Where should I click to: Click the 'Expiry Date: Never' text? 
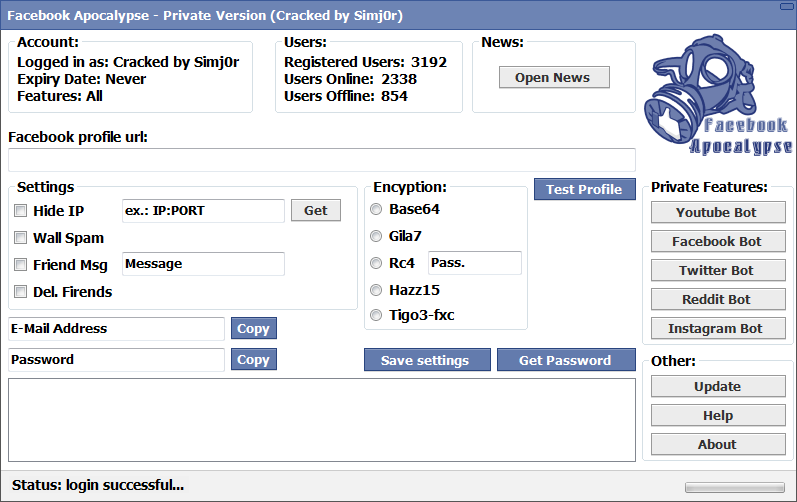pos(81,79)
